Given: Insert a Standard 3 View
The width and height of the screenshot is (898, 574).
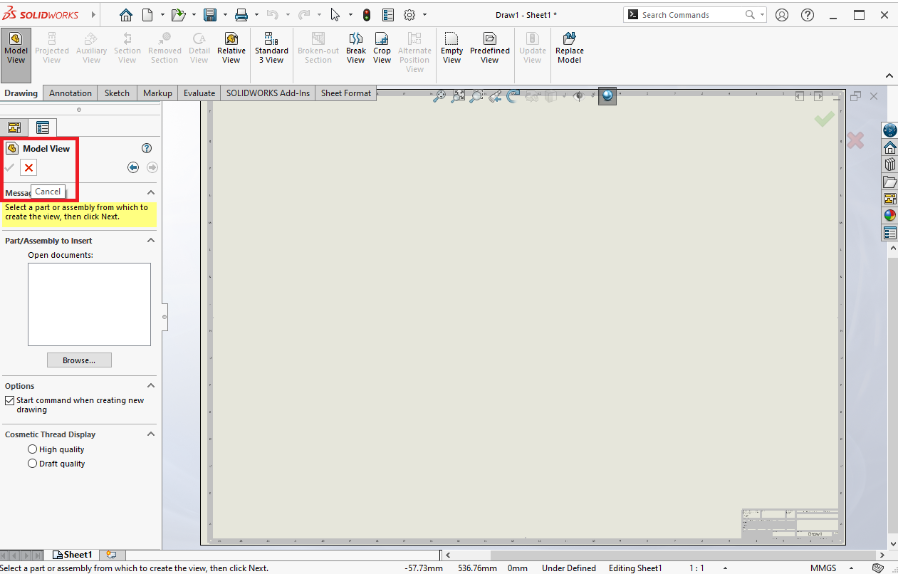Looking at the screenshot, I should (x=271, y=48).
